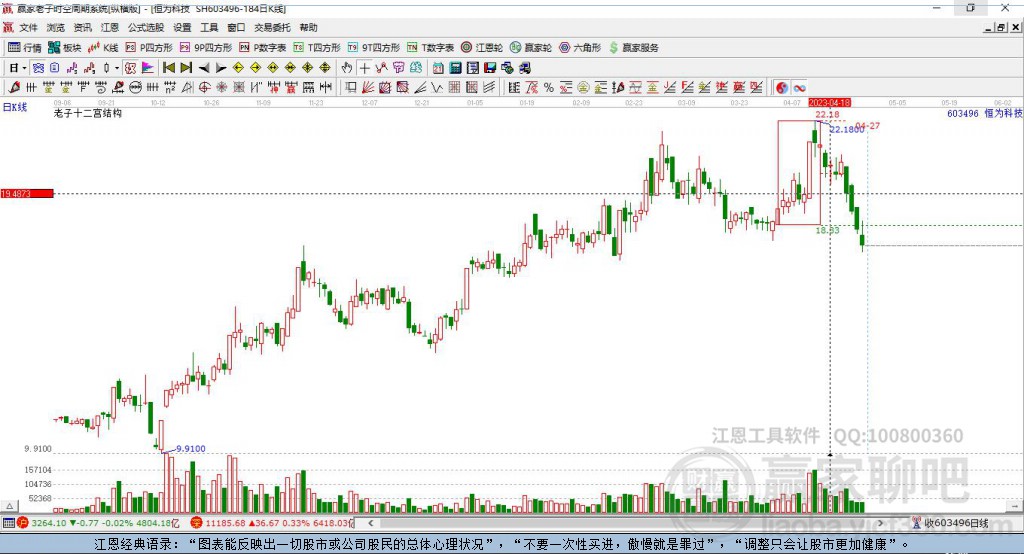Click the 22.1800 high price annotation

coord(846,129)
